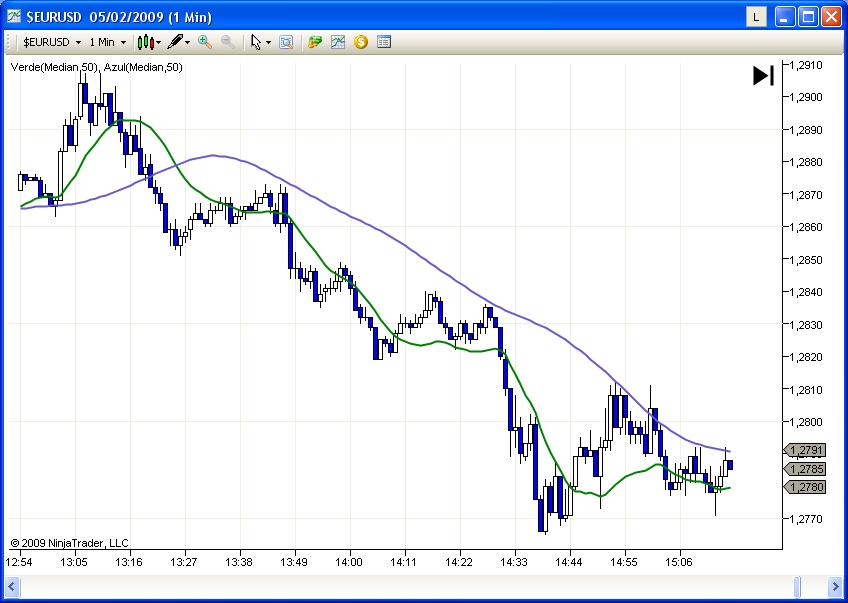Image resolution: width=848 pixels, height=603 pixels.
Task: Click the 14:33 time axis label
Action: pyautogui.click(x=514, y=562)
